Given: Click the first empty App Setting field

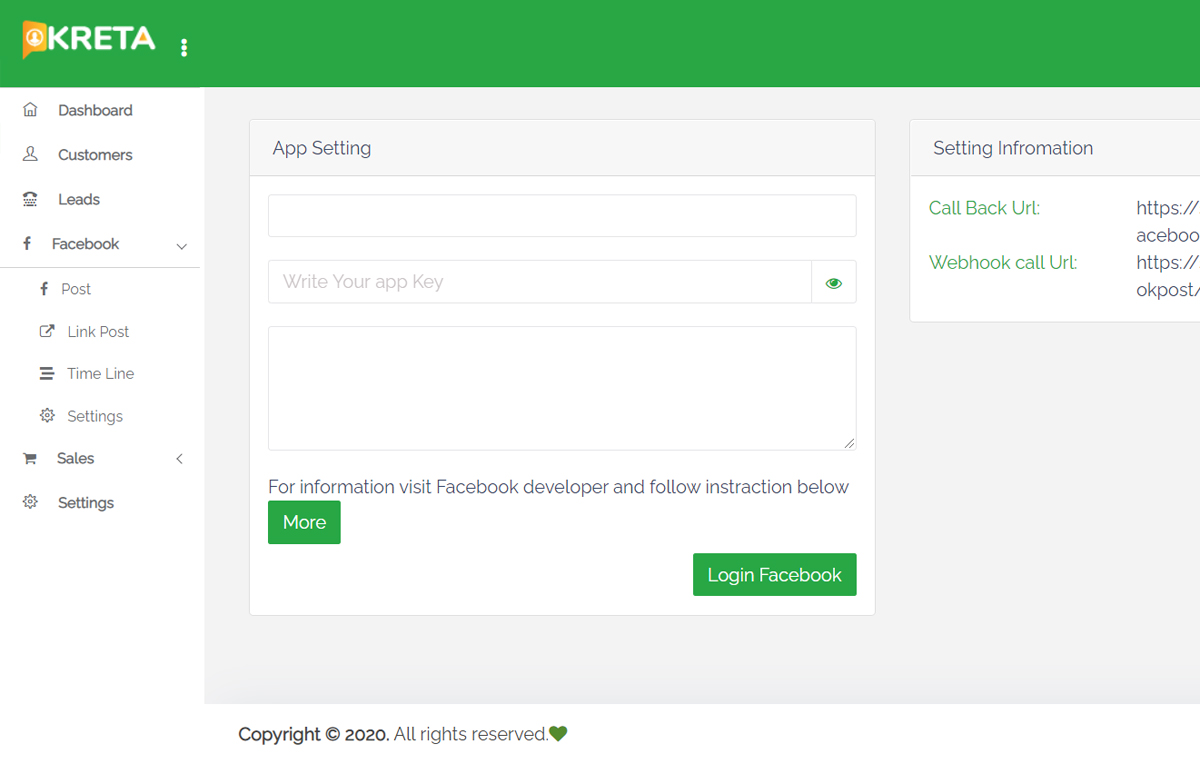Looking at the screenshot, I should pos(562,216).
